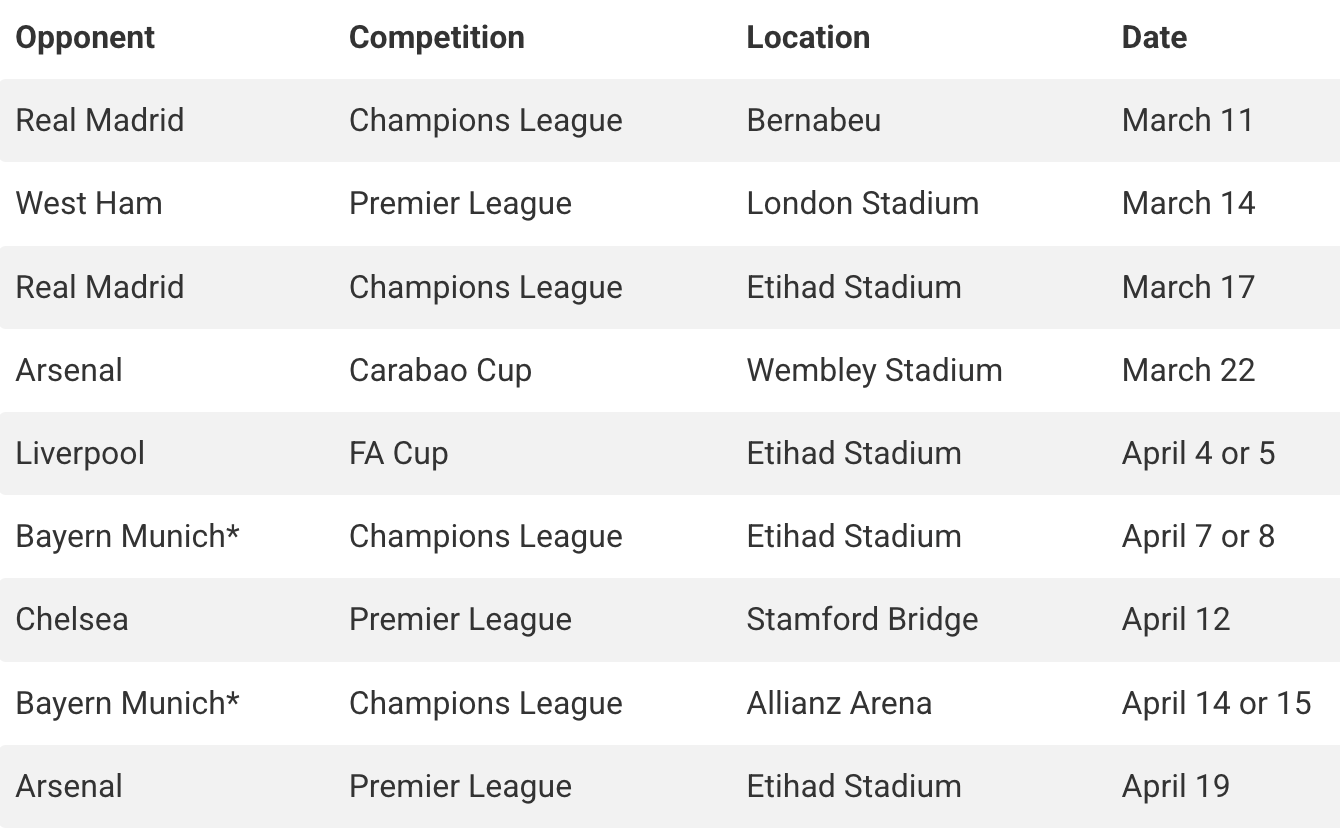Click the Opponent column header
This screenshot has height=828, width=1340.
coord(85,38)
